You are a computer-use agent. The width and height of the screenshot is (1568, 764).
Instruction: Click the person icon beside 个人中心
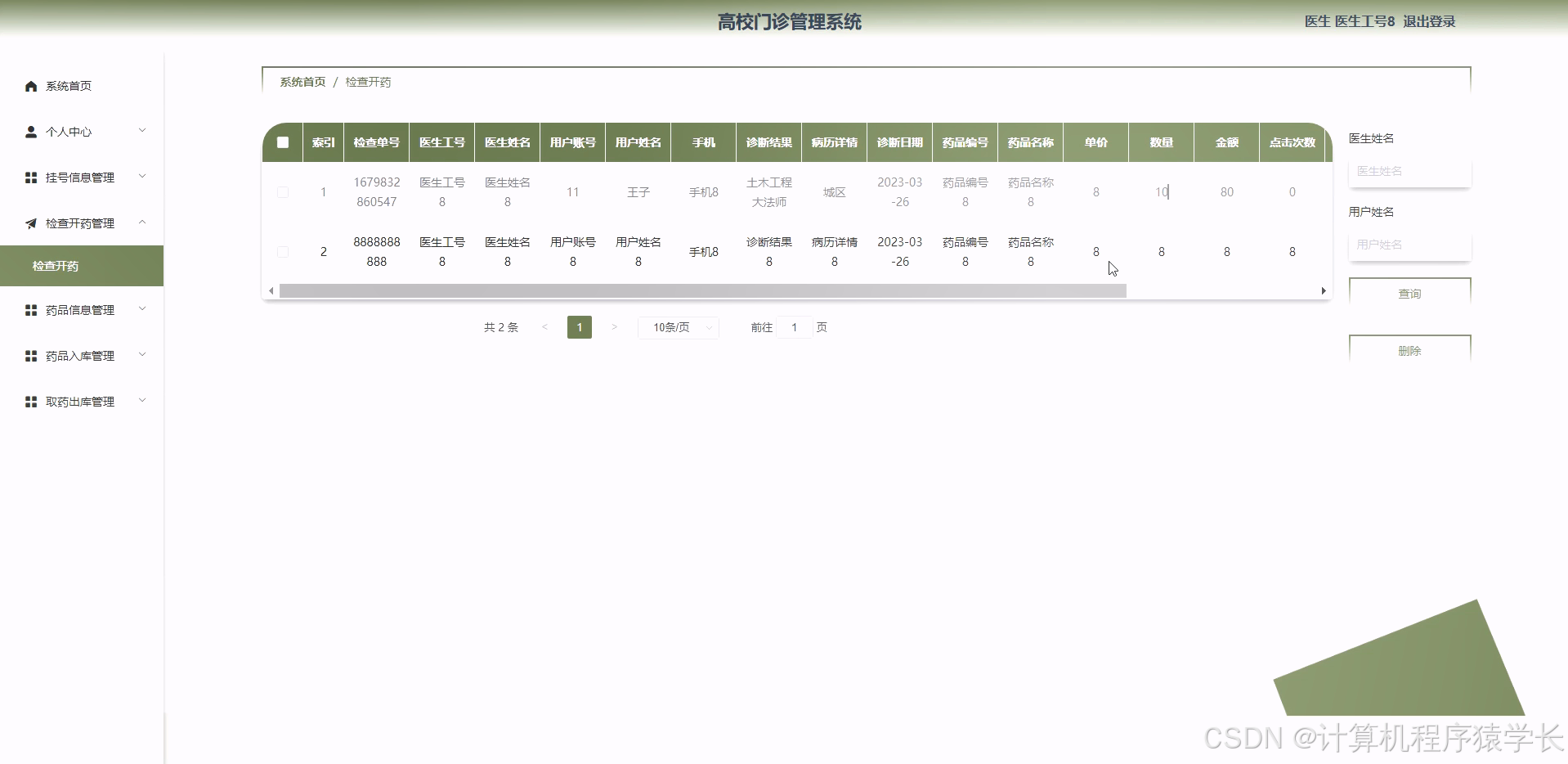[x=31, y=132]
